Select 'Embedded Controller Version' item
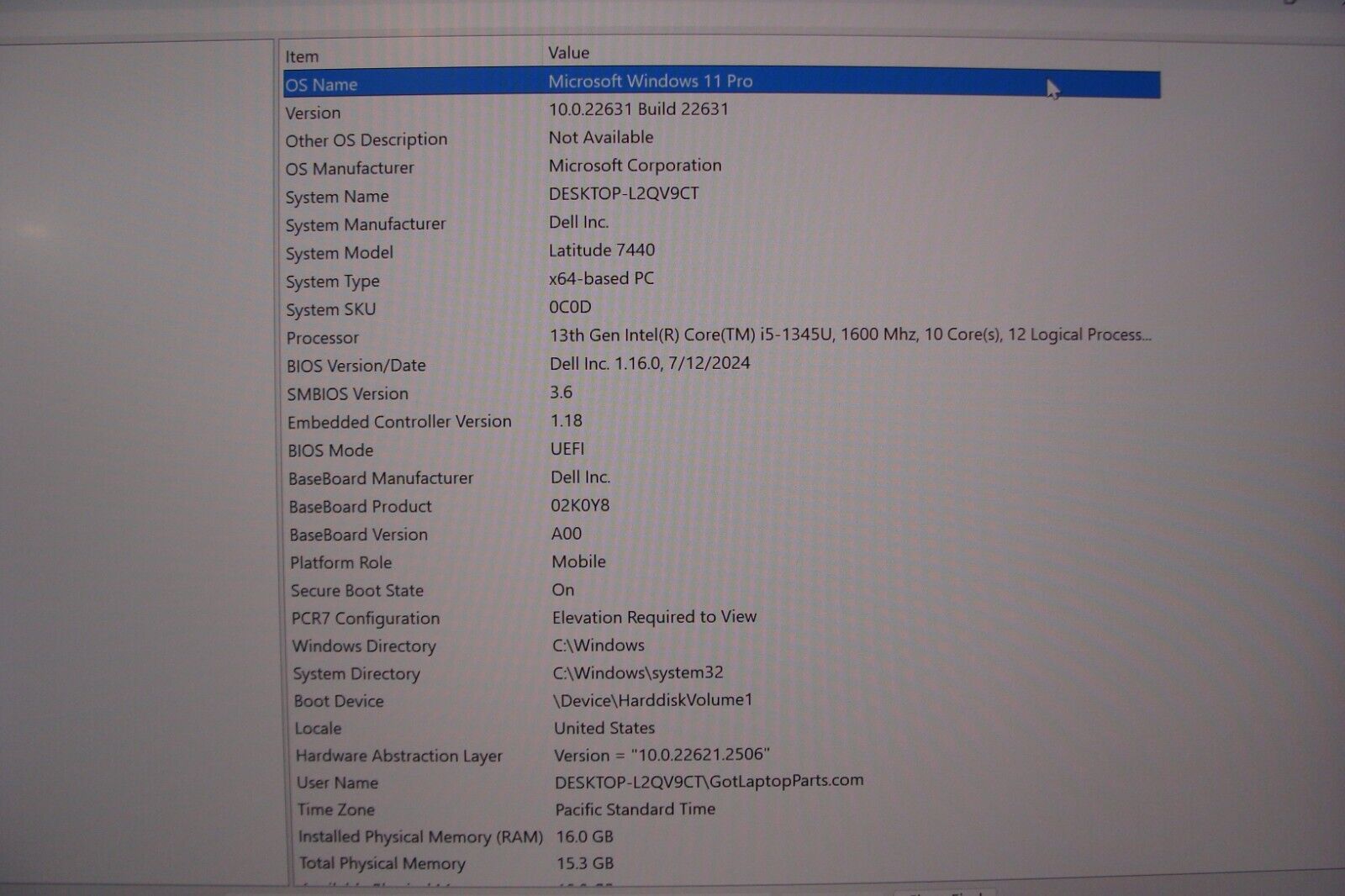 point(399,422)
